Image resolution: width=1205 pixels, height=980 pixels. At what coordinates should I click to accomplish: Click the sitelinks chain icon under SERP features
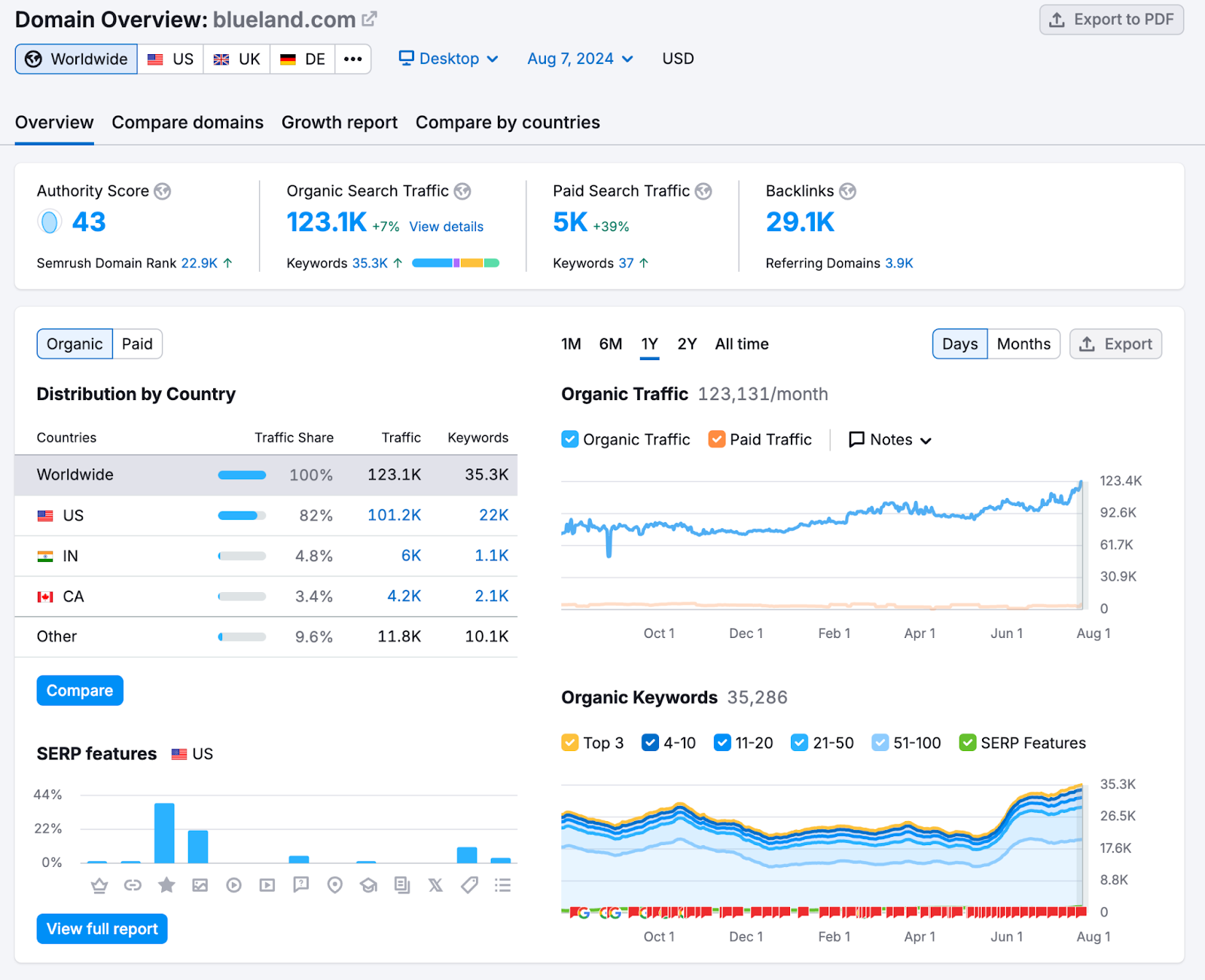[133, 885]
